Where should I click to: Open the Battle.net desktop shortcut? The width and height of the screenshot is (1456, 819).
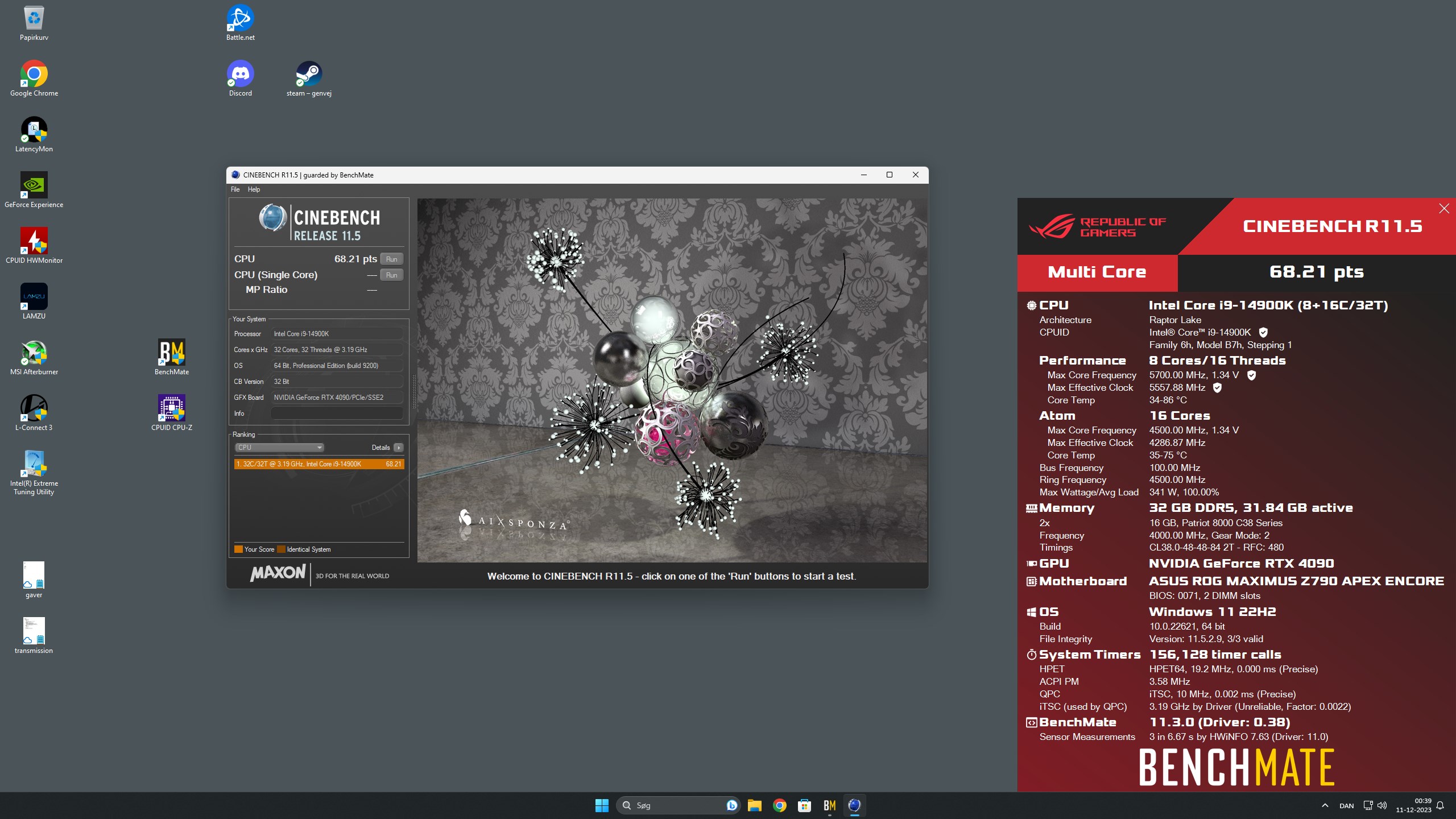(x=241, y=23)
